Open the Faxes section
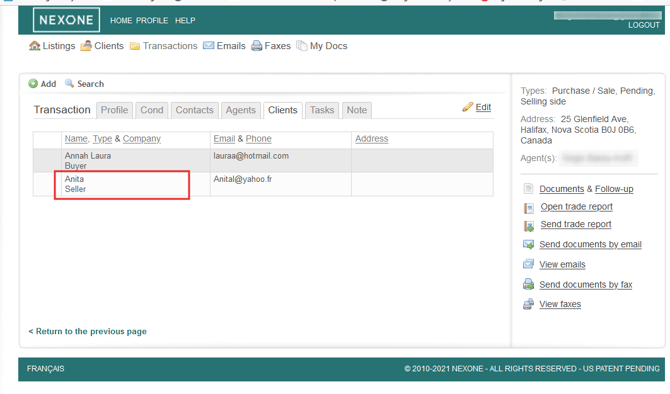Viewport: 670px width, 394px height. [x=277, y=46]
